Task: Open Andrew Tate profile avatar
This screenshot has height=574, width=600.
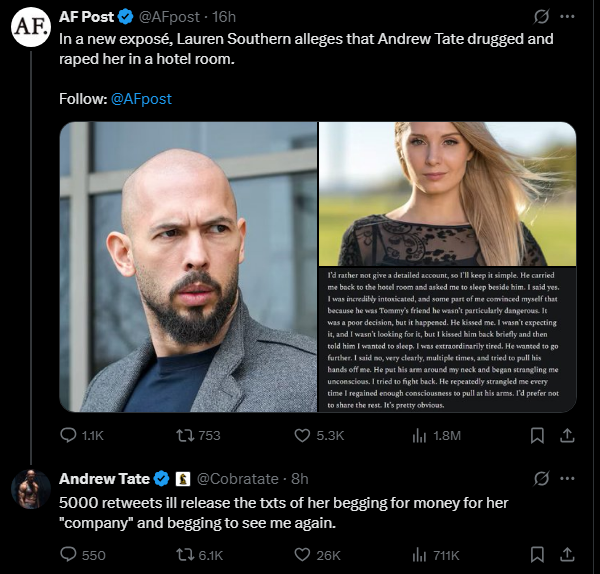Action: click(x=31, y=489)
